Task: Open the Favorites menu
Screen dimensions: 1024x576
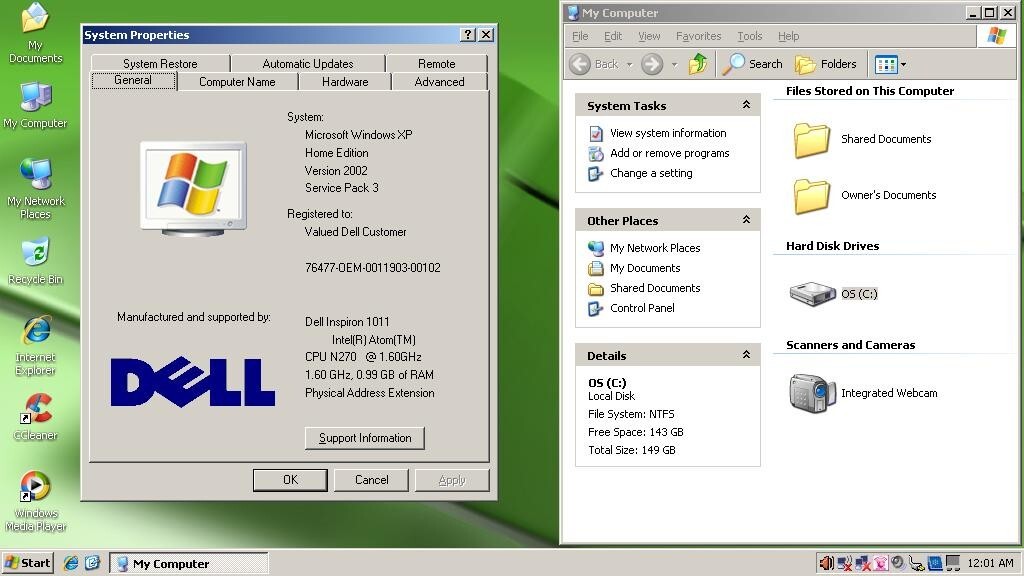Action: [698, 36]
